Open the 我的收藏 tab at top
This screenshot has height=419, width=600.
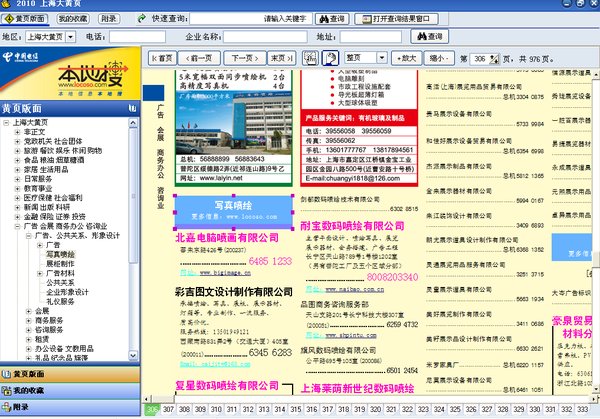(73, 19)
